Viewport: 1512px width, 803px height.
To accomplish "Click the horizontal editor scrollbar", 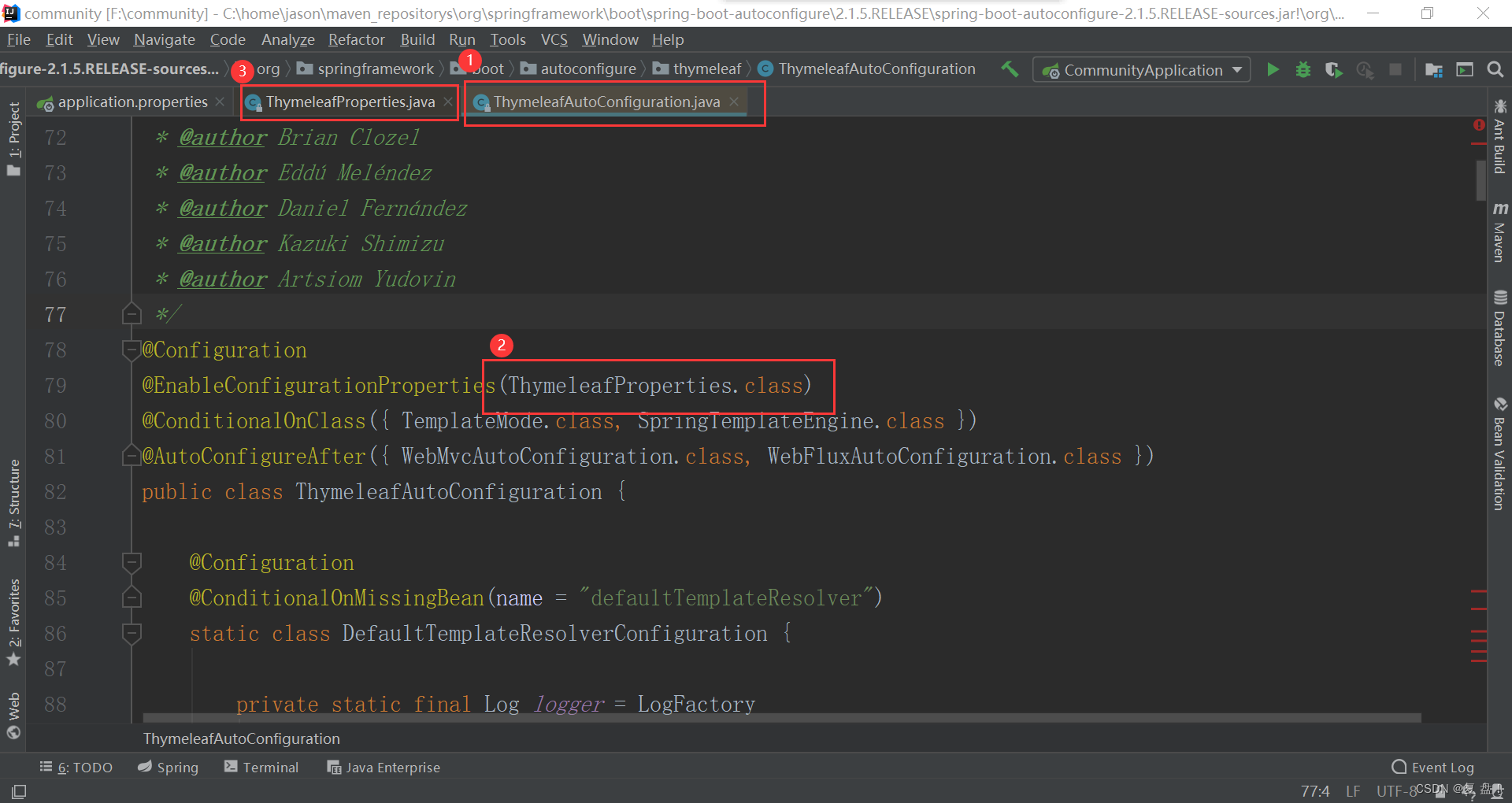I will coord(782,718).
